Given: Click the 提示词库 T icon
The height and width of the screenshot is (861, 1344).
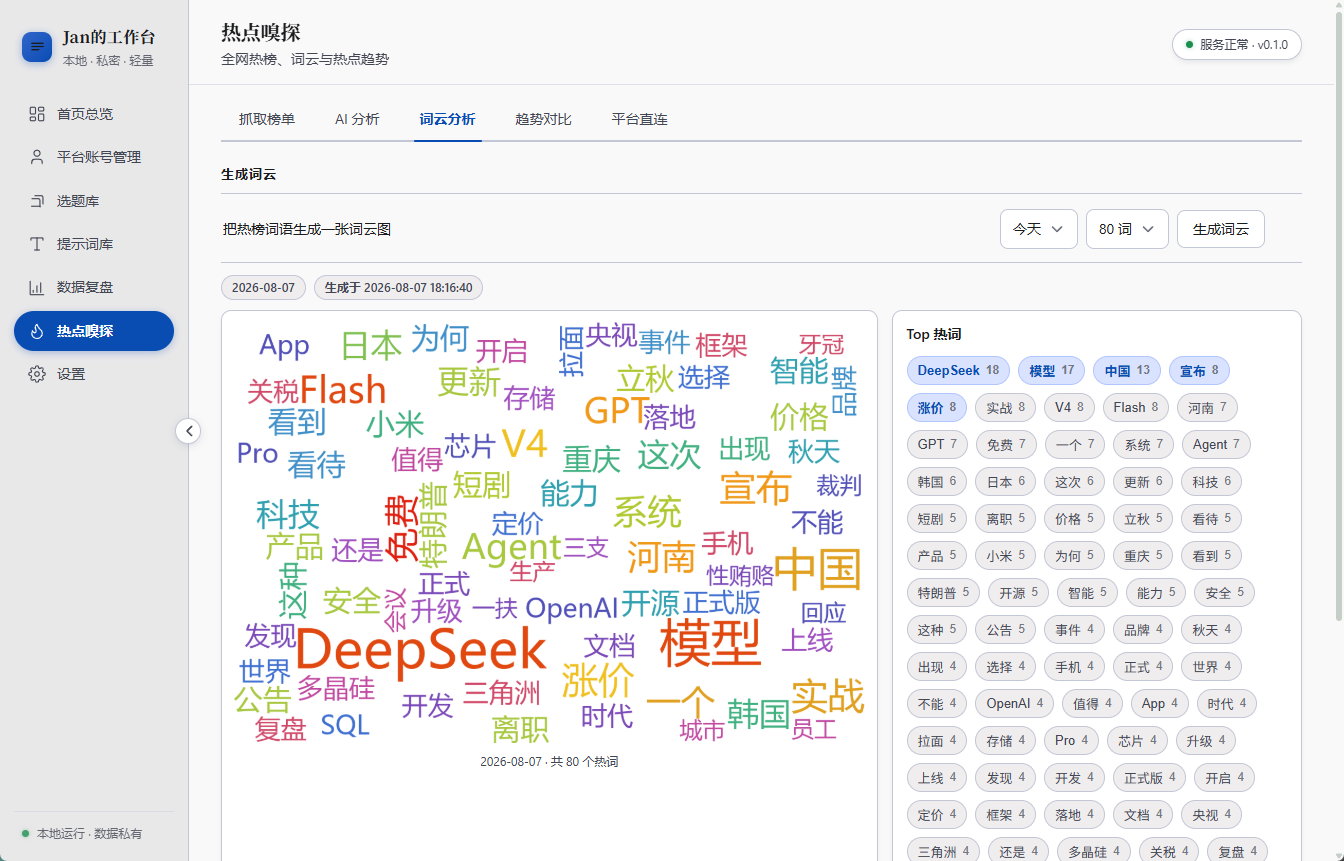Looking at the screenshot, I should click(37, 244).
